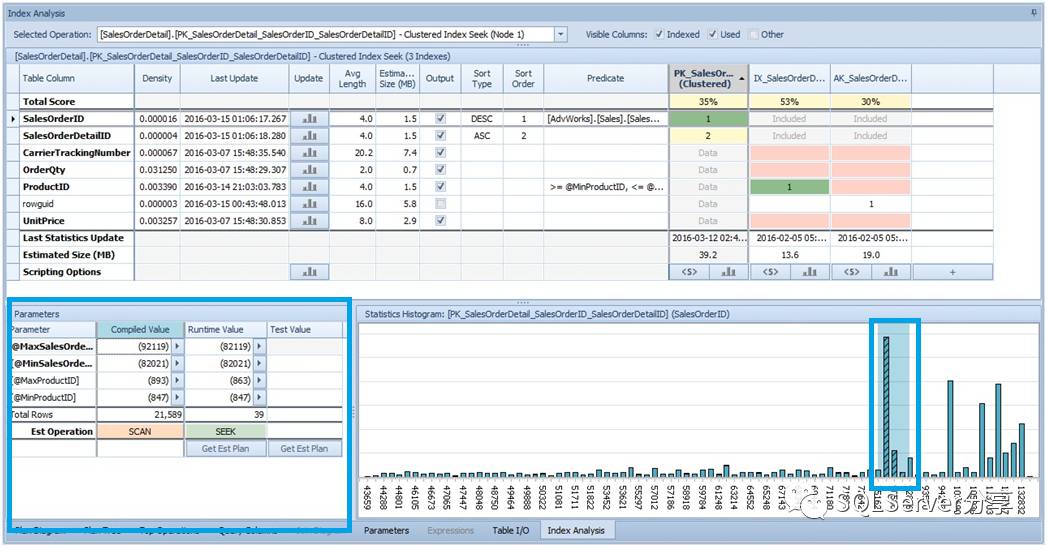Expand compiled value arrow for @MaxSalesOrderID
Viewport: 1047px width, 550px height.
point(177,346)
